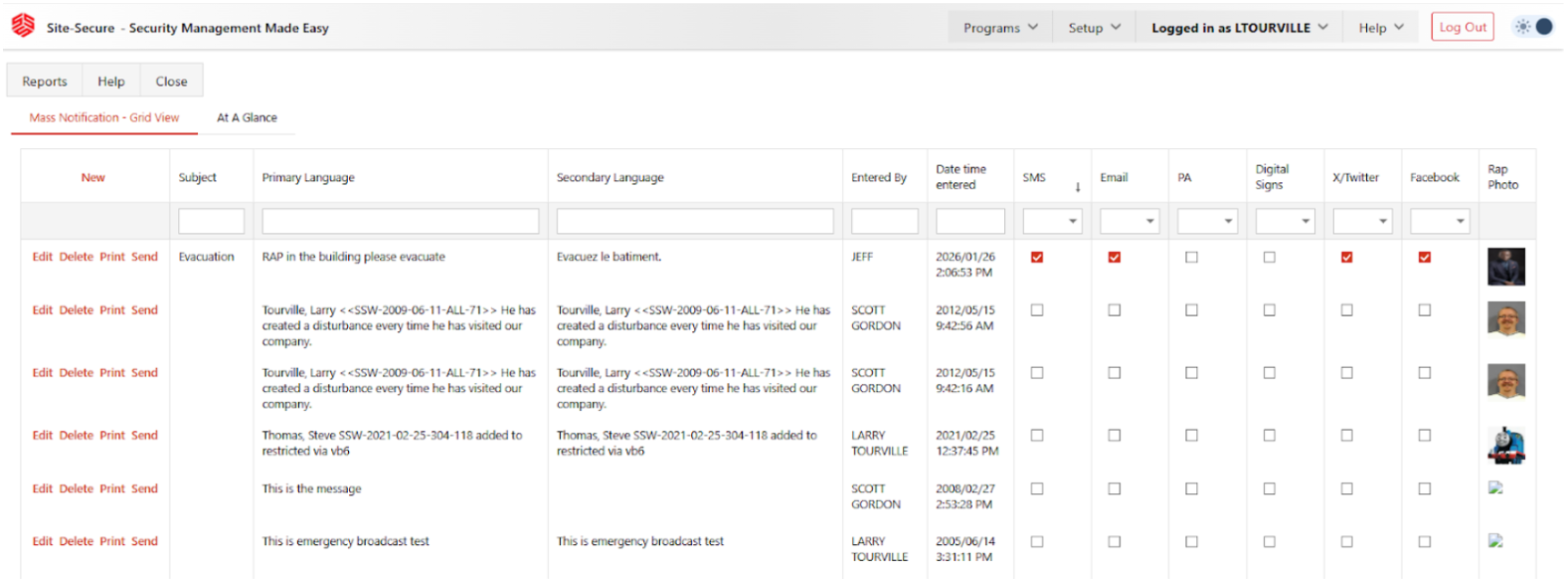Open the SMS column filter dropdown
This screenshot has height=579, width=1568.
click(1053, 221)
